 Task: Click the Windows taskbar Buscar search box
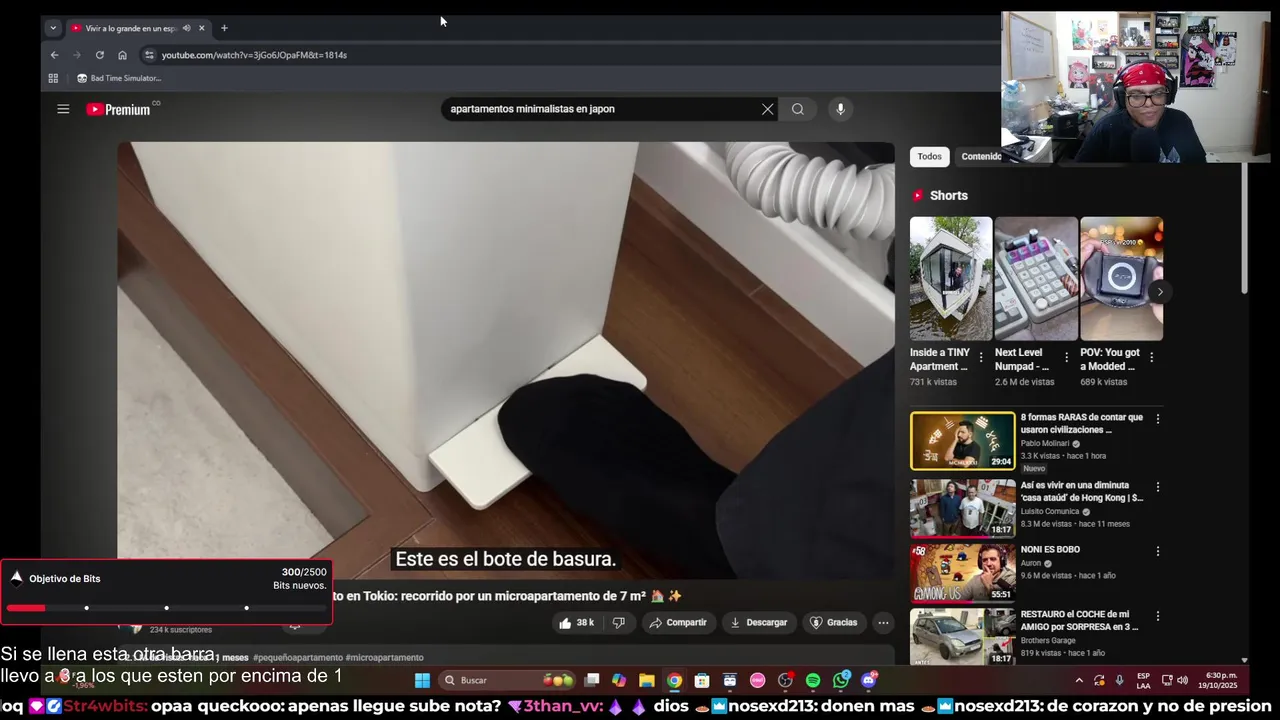pyautogui.click(x=507, y=680)
